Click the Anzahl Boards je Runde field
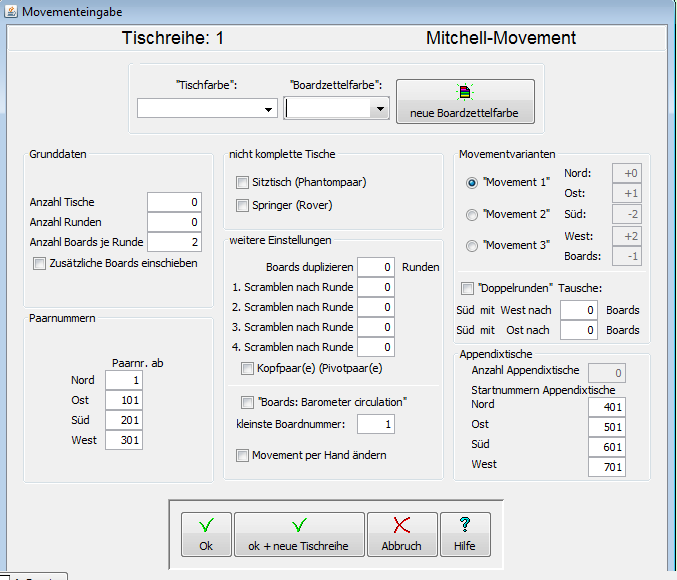The image size is (677, 580). 174,242
